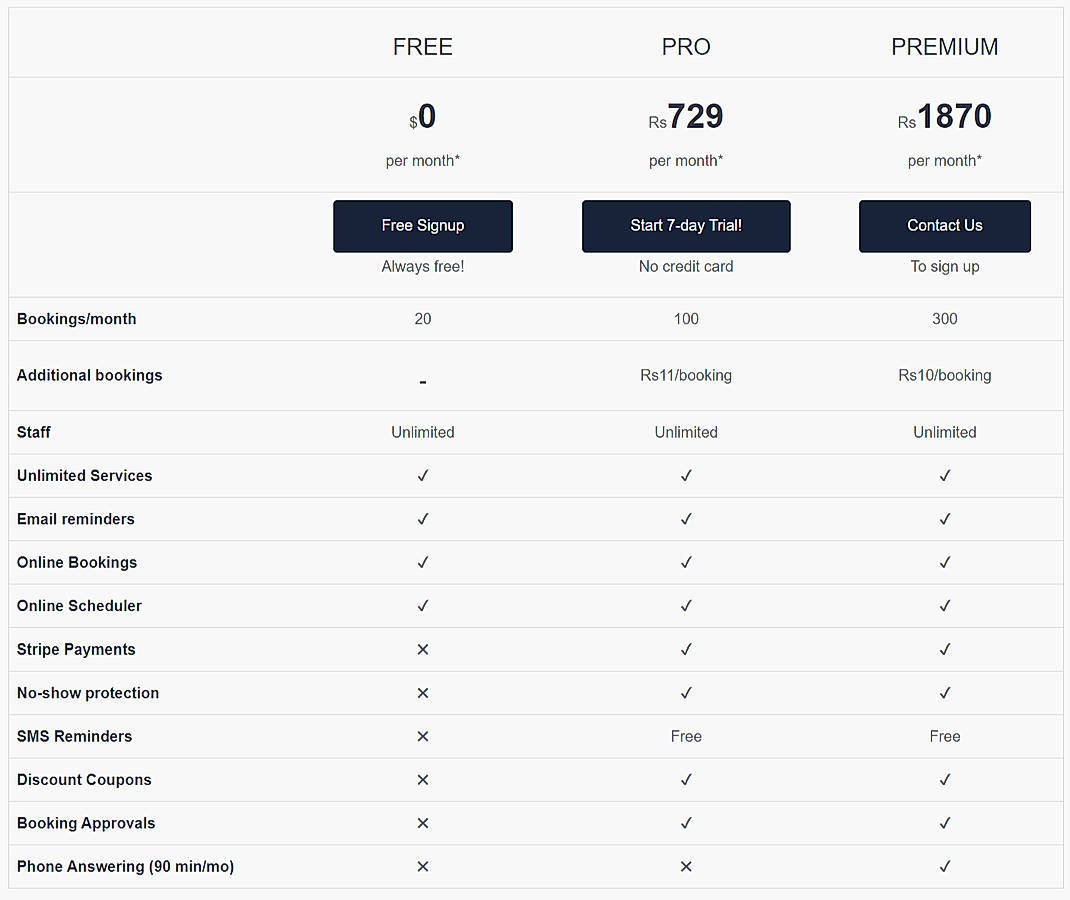
Task: Click Free plan cross for Discount Coupons
Action: (422, 780)
